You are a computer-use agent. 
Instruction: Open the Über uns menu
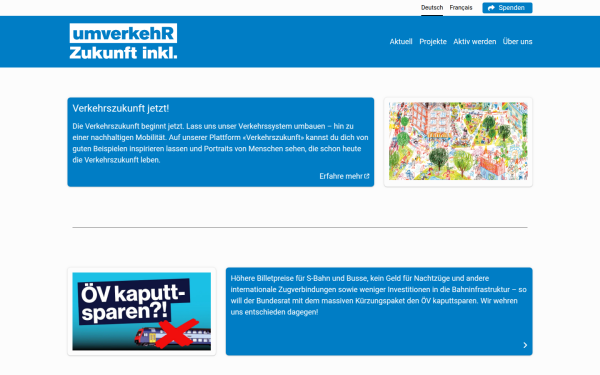point(517,41)
